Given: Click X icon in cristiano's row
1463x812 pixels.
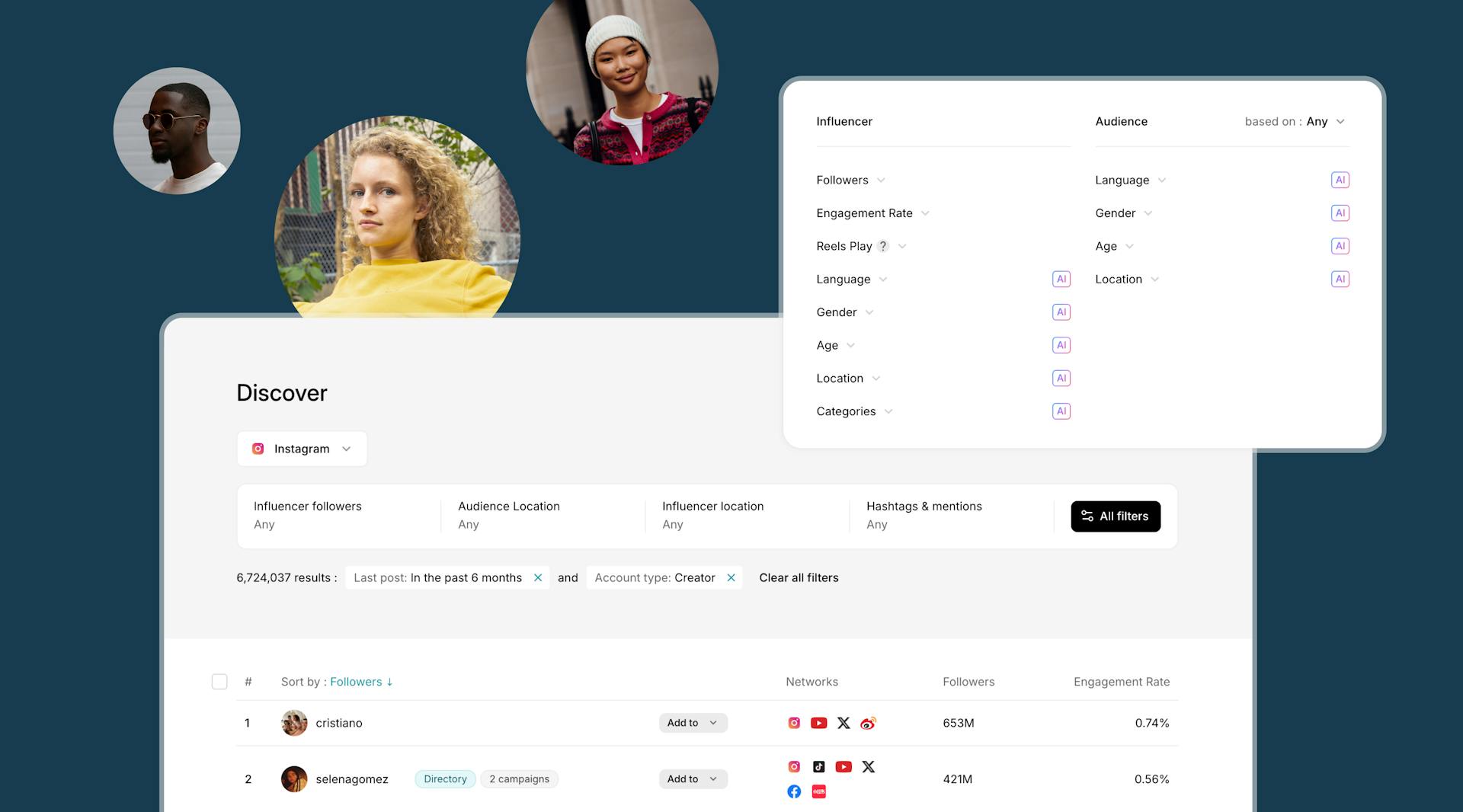Looking at the screenshot, I should 844,723.
